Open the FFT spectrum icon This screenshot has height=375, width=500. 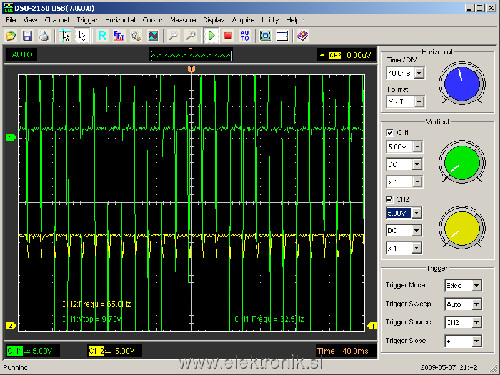click(119, 36)
